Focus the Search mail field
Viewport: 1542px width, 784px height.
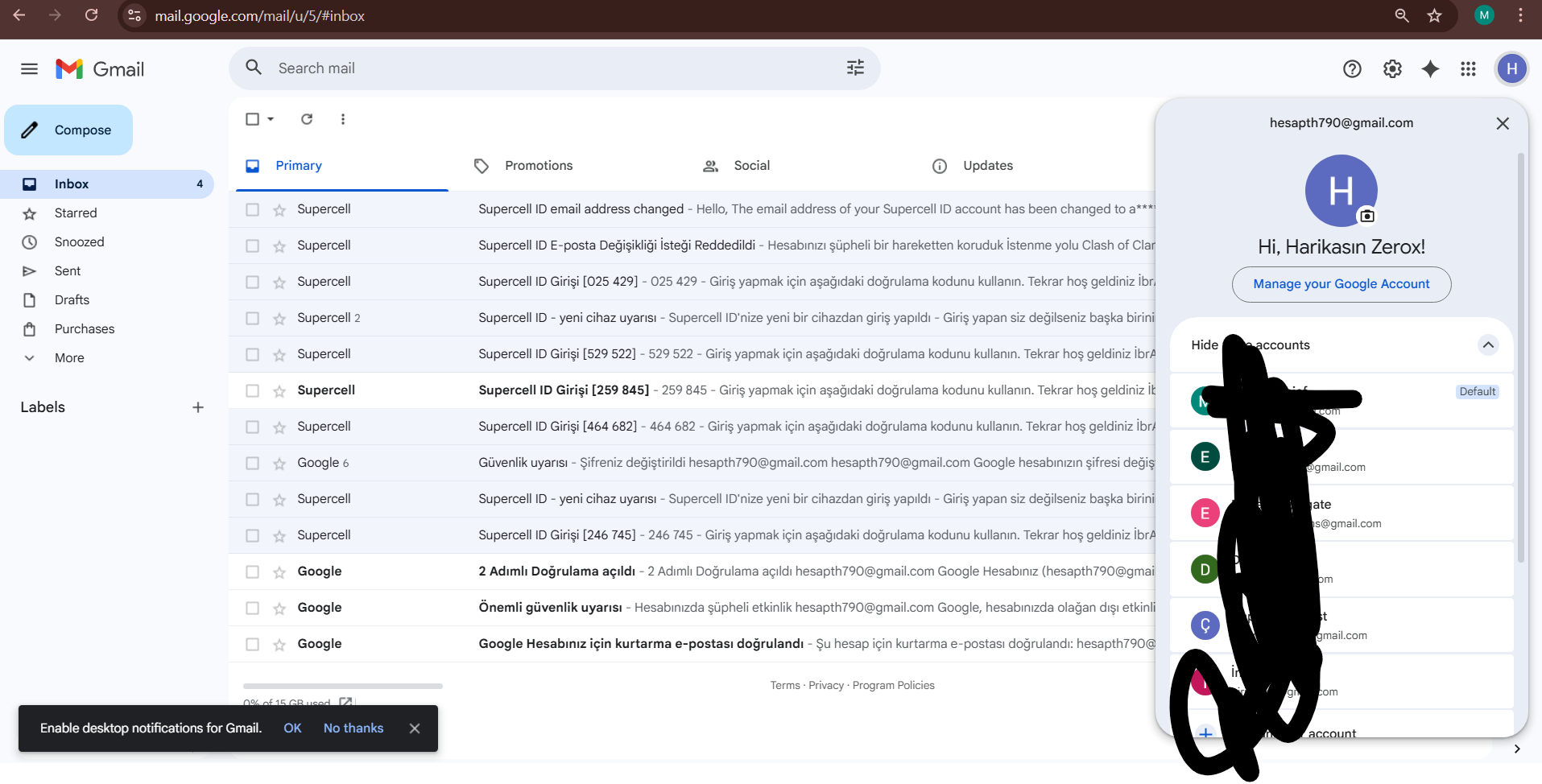coord(555,68)
